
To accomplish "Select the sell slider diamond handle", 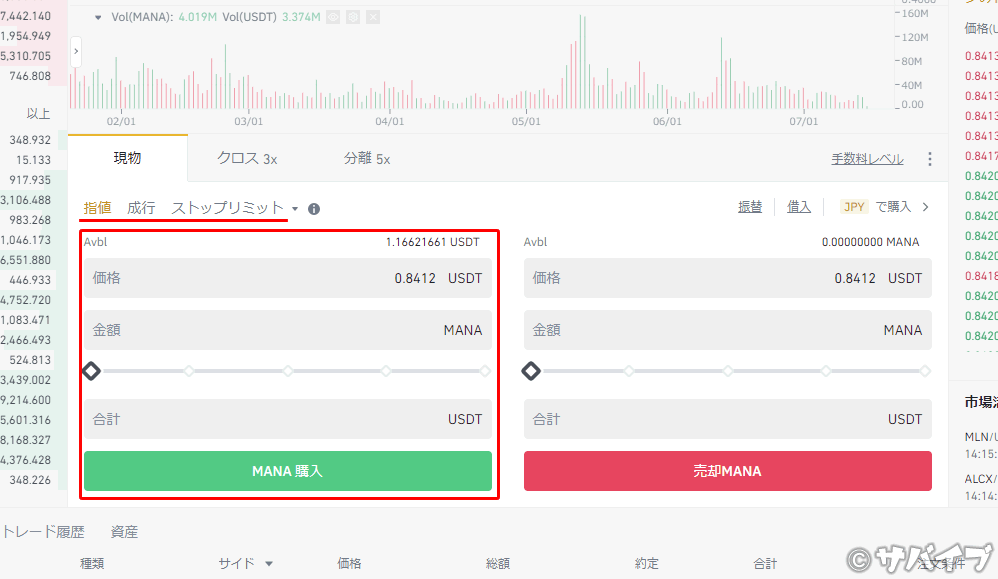I will (531, 371).
